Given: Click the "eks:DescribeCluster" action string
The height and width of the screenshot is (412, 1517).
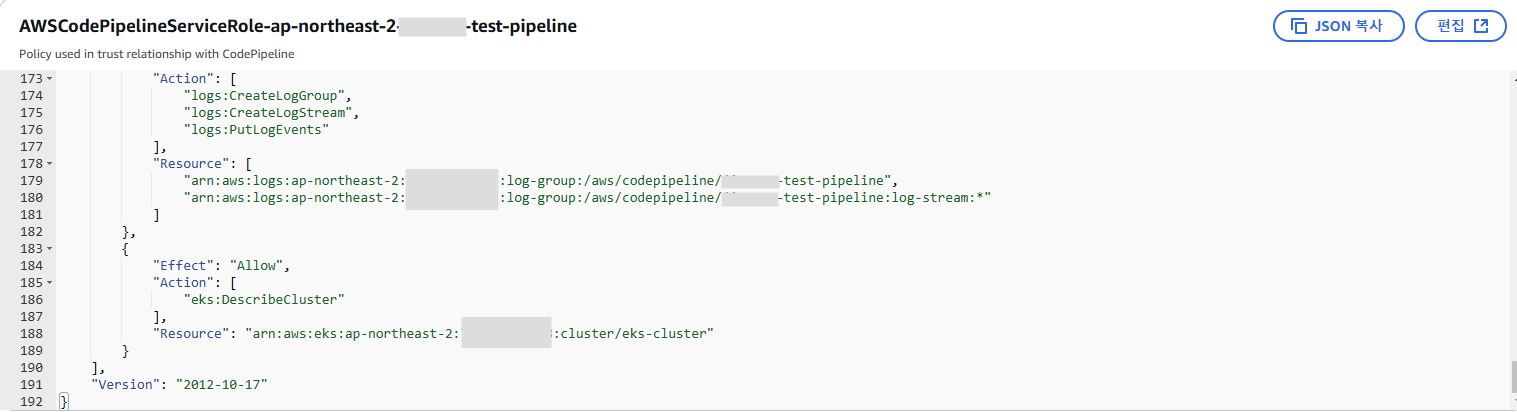Looking at the screenshot, I should click(263, 299).
